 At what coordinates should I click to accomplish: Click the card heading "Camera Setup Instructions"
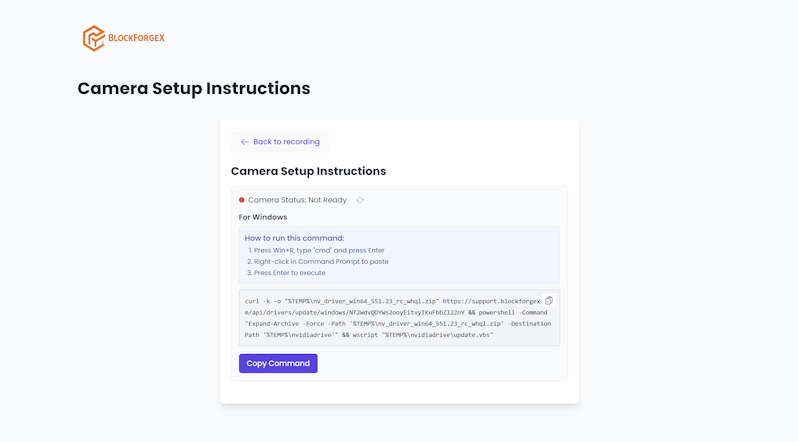pos(308,171)
